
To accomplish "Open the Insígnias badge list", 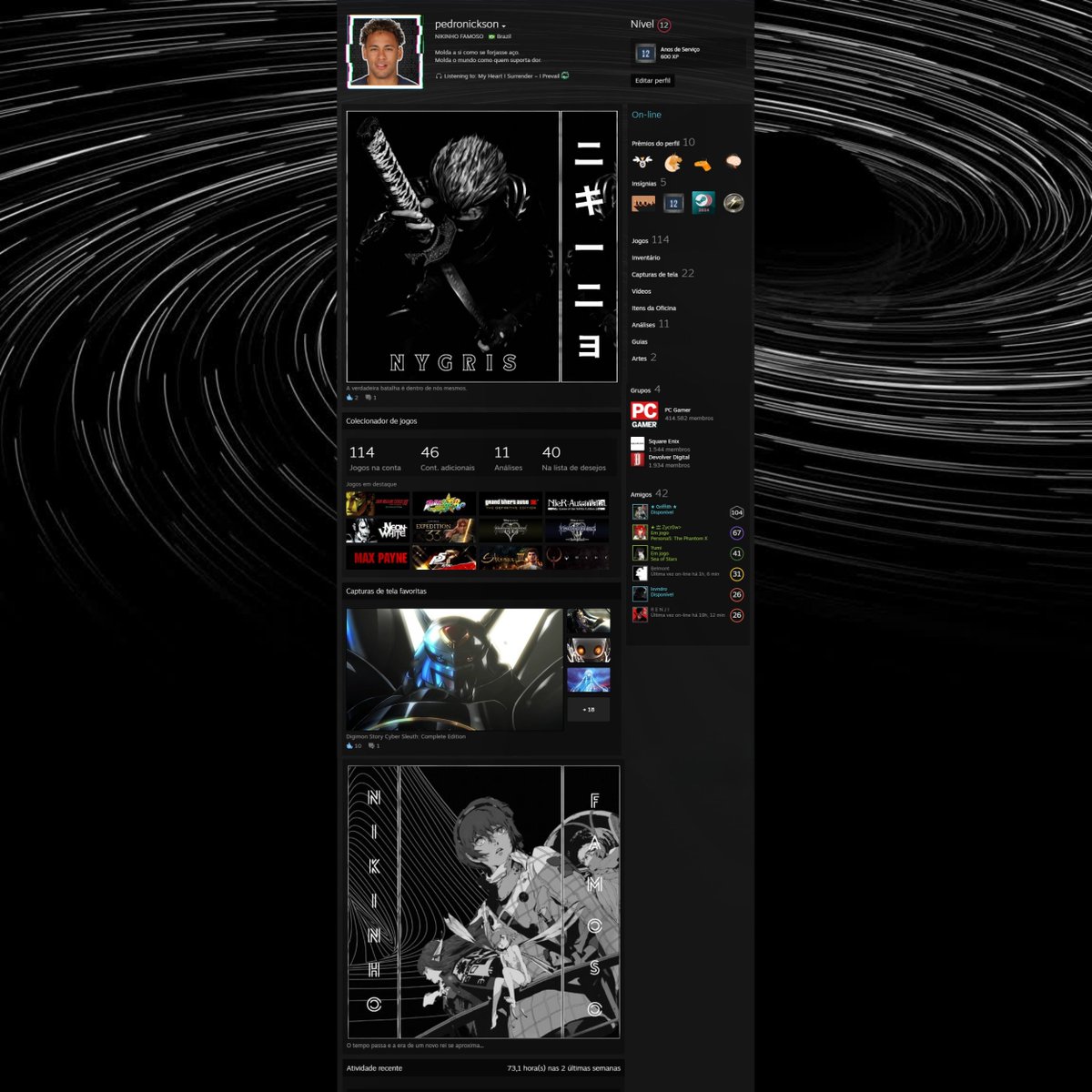I will tap(649, 183).
